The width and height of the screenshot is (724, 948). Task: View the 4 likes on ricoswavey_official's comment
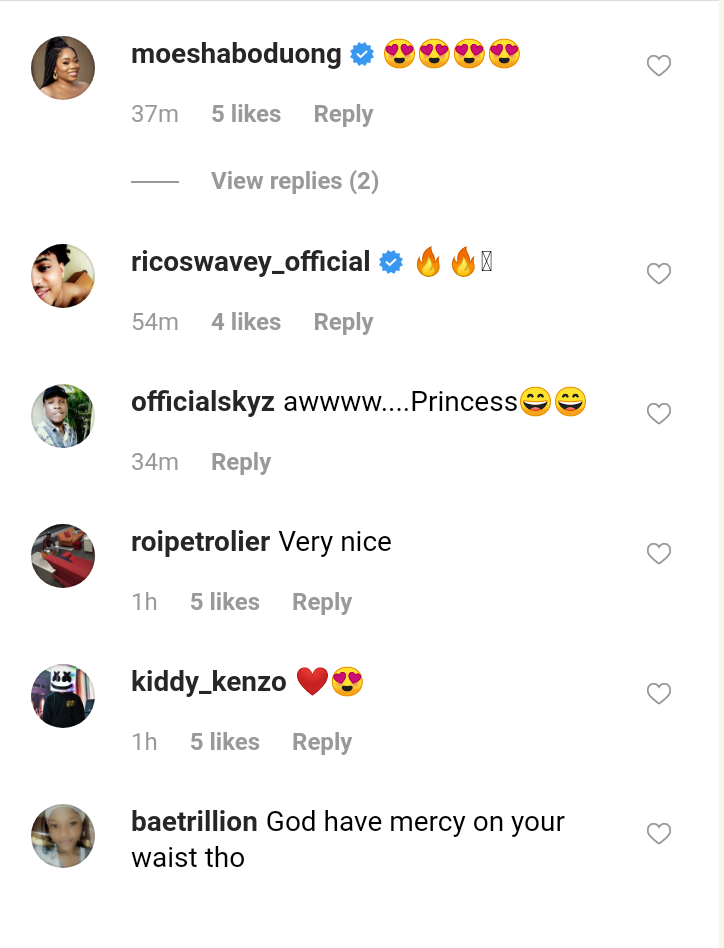click(x=246, y=322)
